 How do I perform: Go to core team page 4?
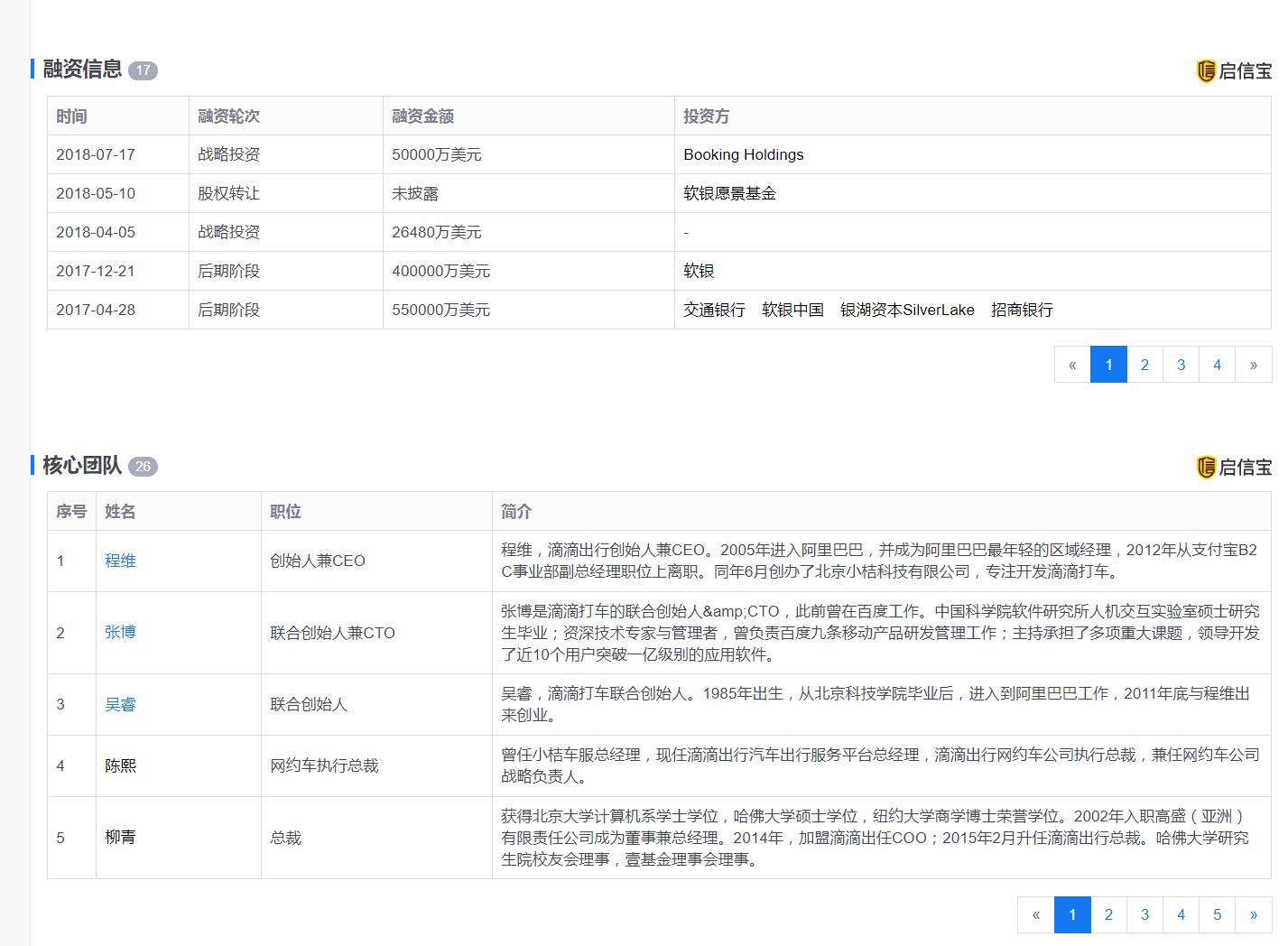pos(1181,914)
